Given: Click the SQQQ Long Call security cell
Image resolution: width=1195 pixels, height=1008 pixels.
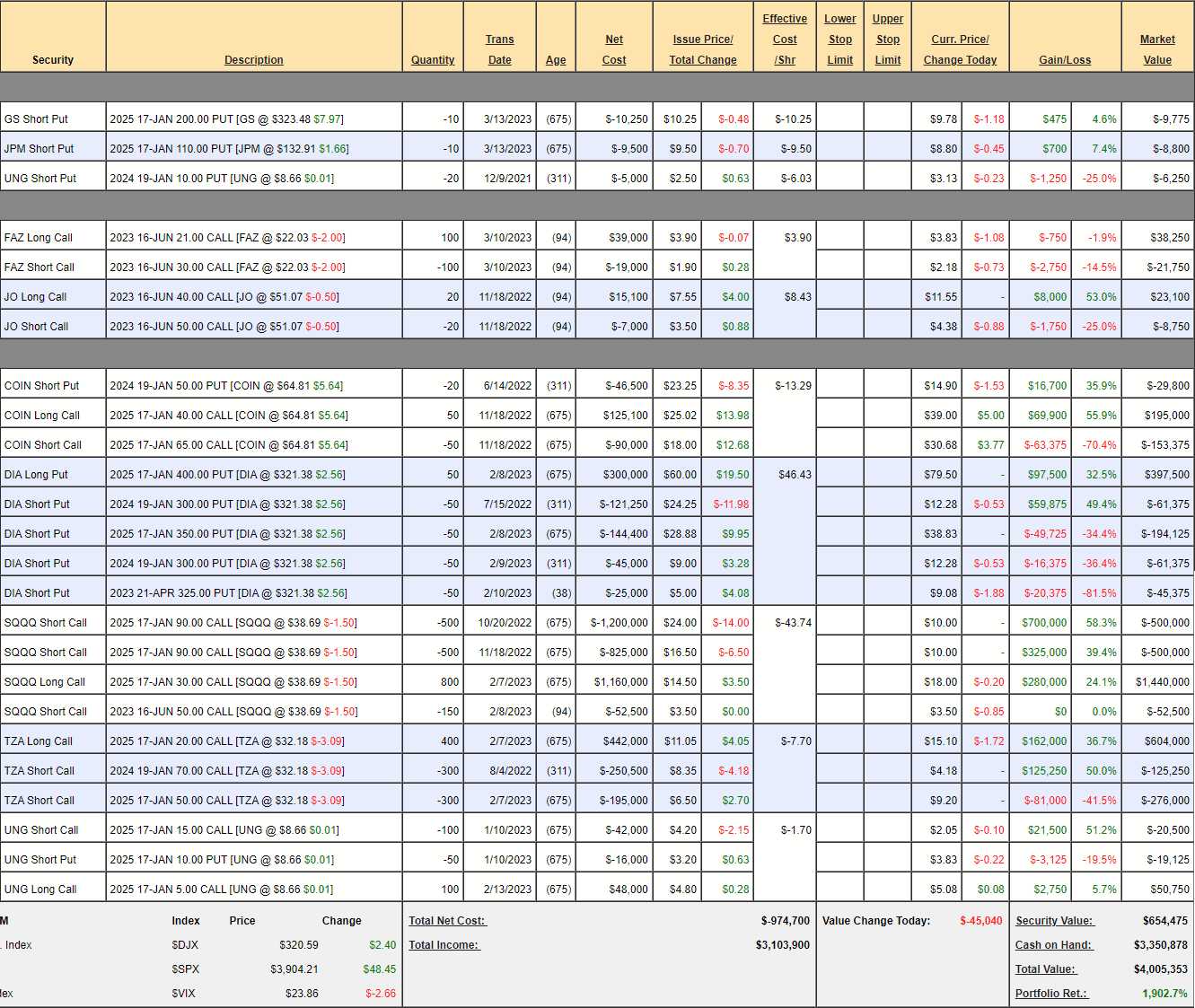Looking at the screenshot, I should (x=45, y=682).
